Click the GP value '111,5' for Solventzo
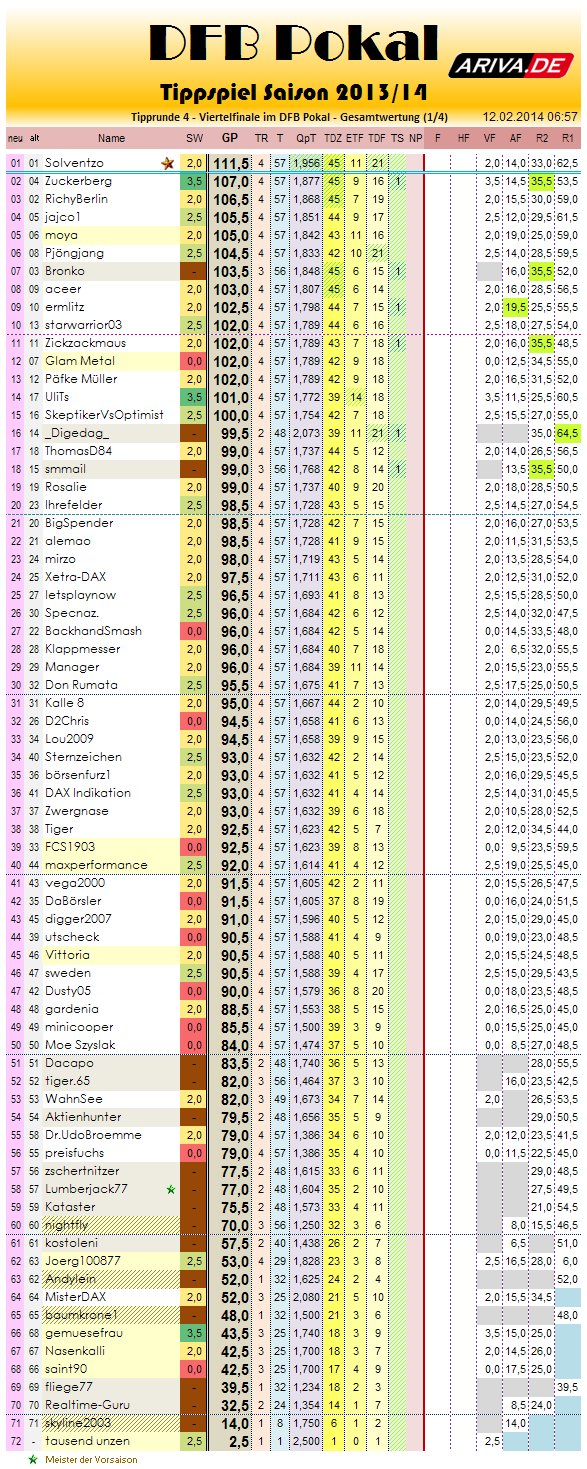The width and height of the screenshot is (587, 1469). (x=230, y=163)
